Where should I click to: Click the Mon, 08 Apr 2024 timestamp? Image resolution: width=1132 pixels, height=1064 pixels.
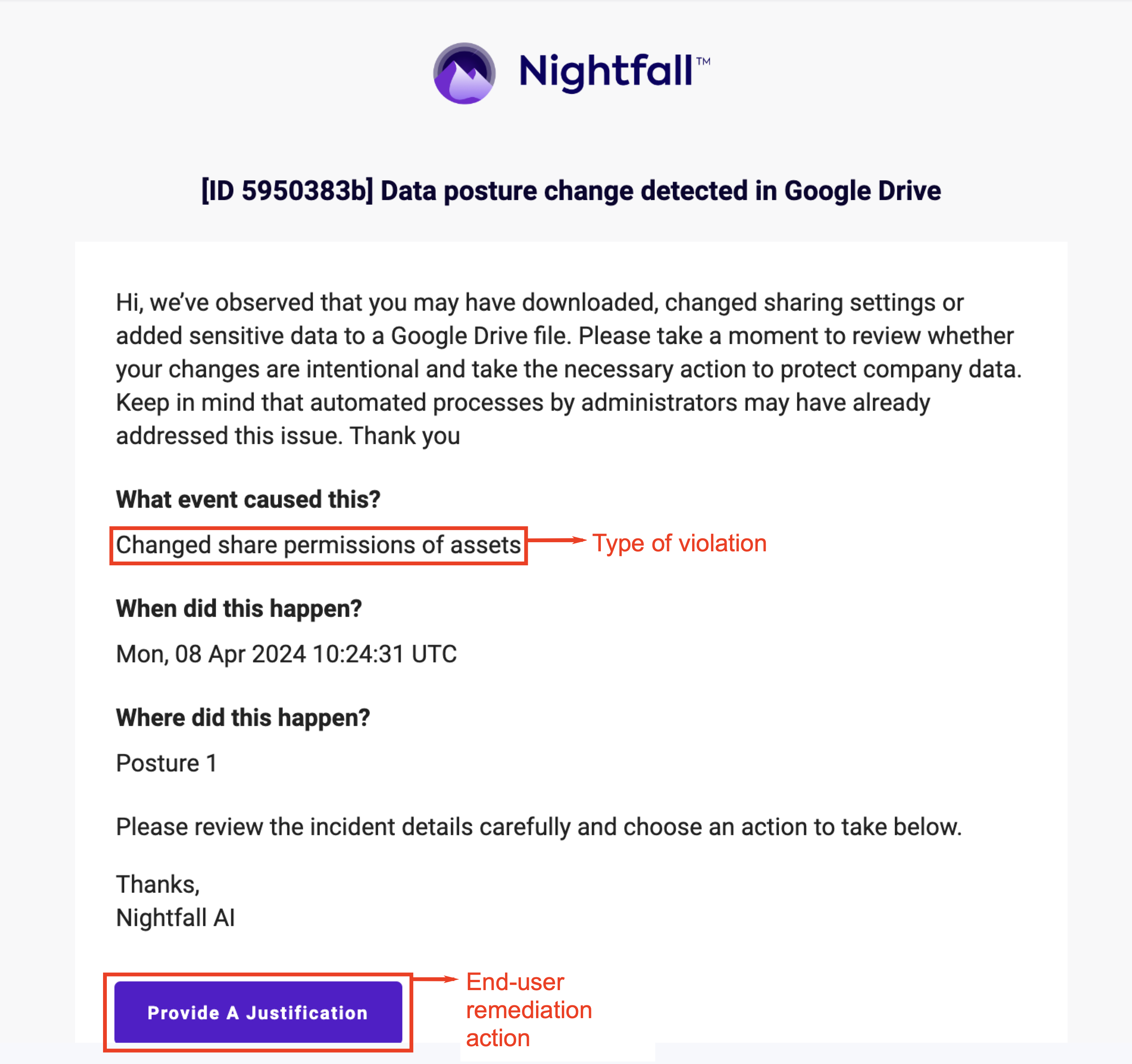click(x=286, y=654)
